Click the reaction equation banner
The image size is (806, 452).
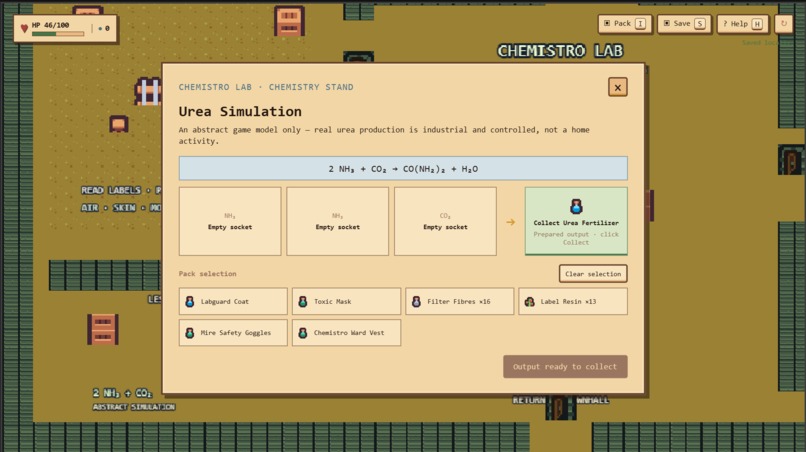click(403, 169)
